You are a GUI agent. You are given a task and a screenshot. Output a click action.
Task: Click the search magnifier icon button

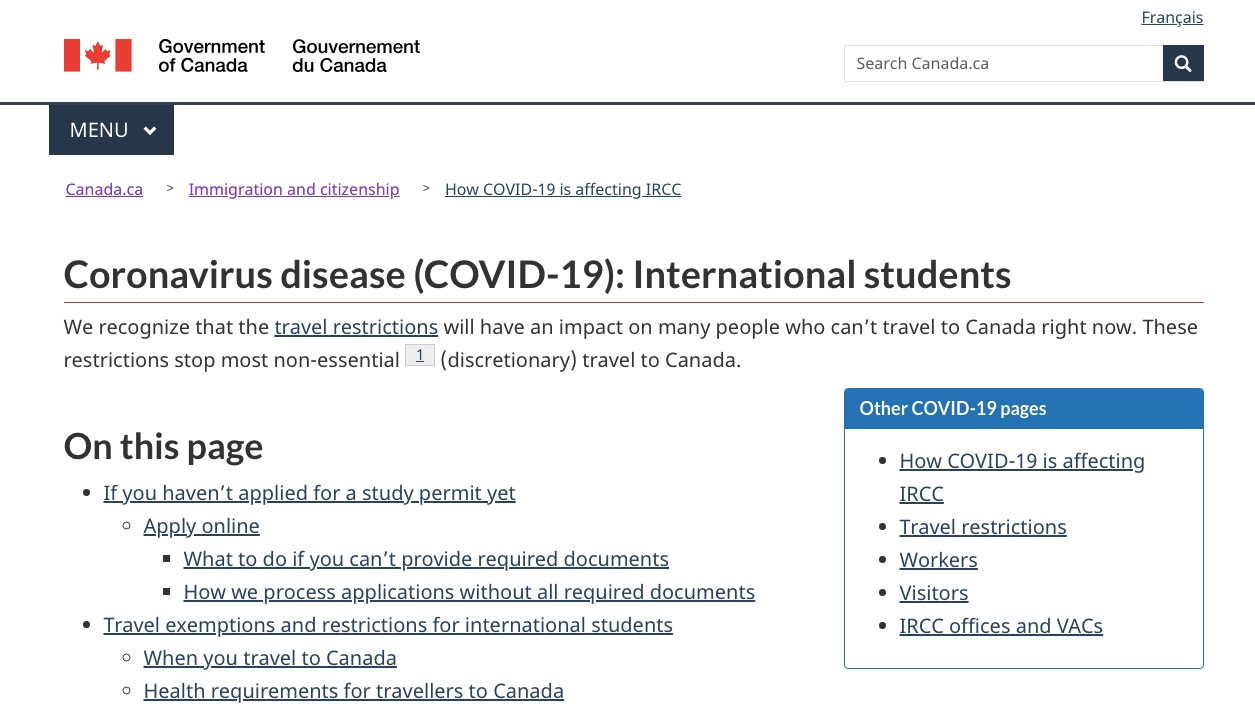coord(1183,63)
